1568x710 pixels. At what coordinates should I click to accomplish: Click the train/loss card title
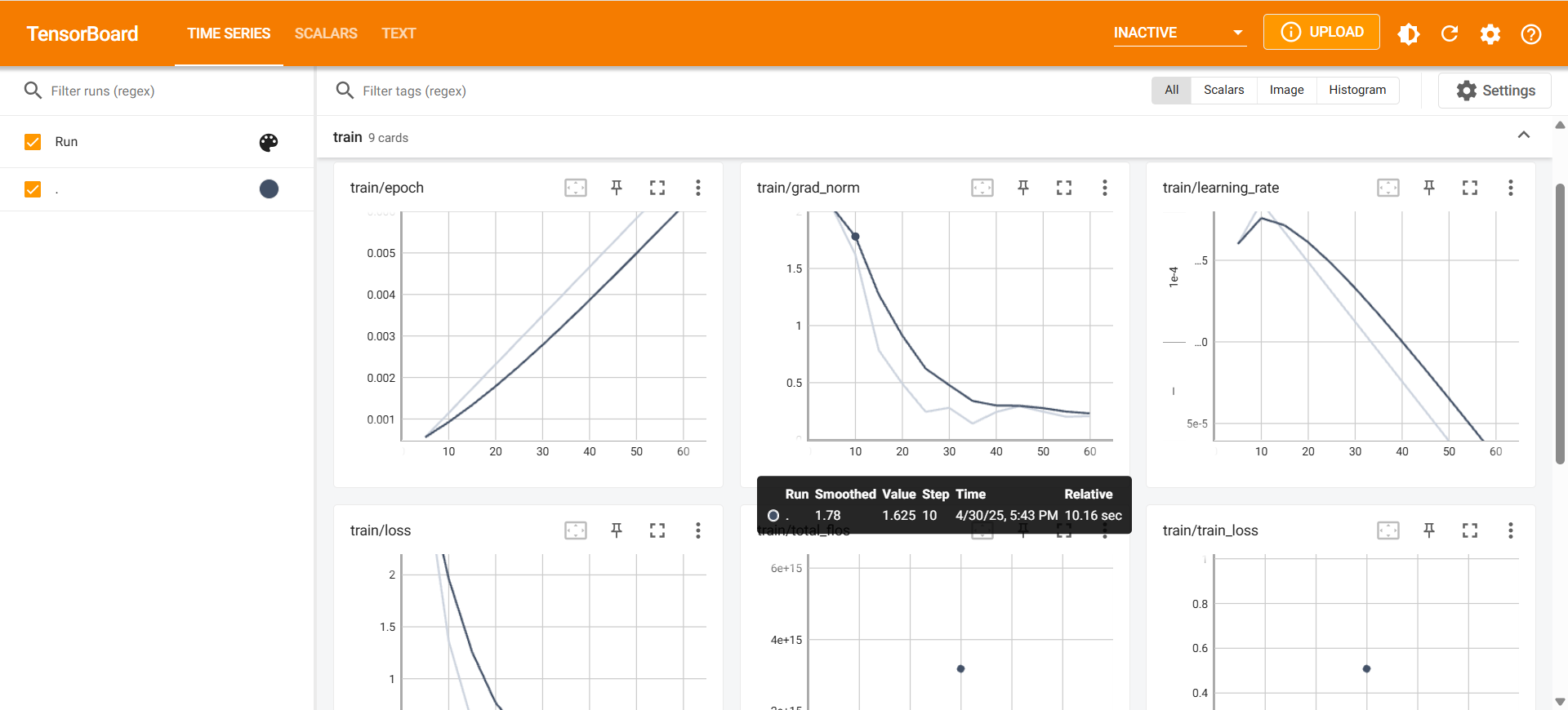pos(381,530)
